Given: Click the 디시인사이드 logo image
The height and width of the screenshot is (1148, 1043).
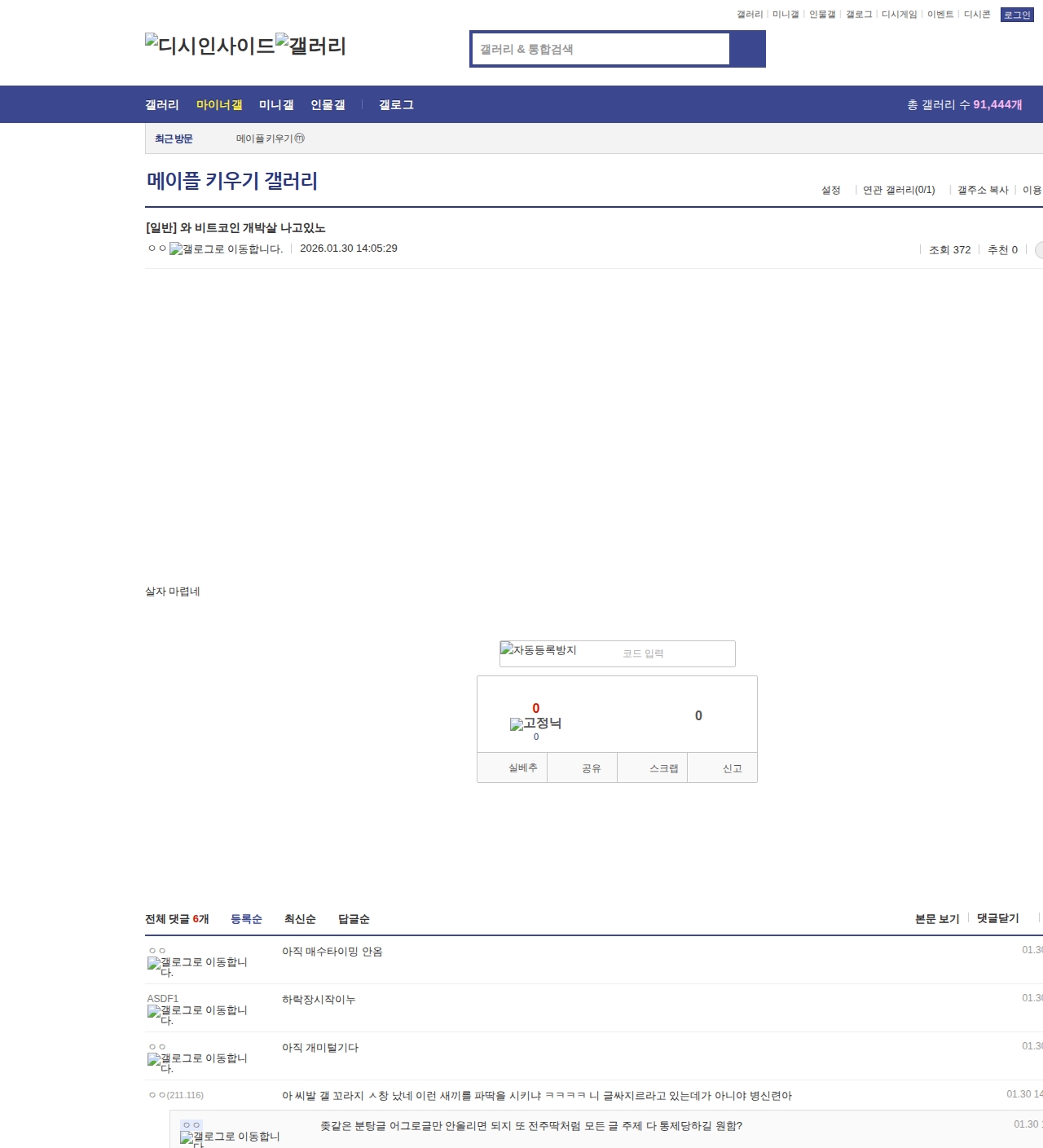Looking at the screenshot, I should click(209, 46).
